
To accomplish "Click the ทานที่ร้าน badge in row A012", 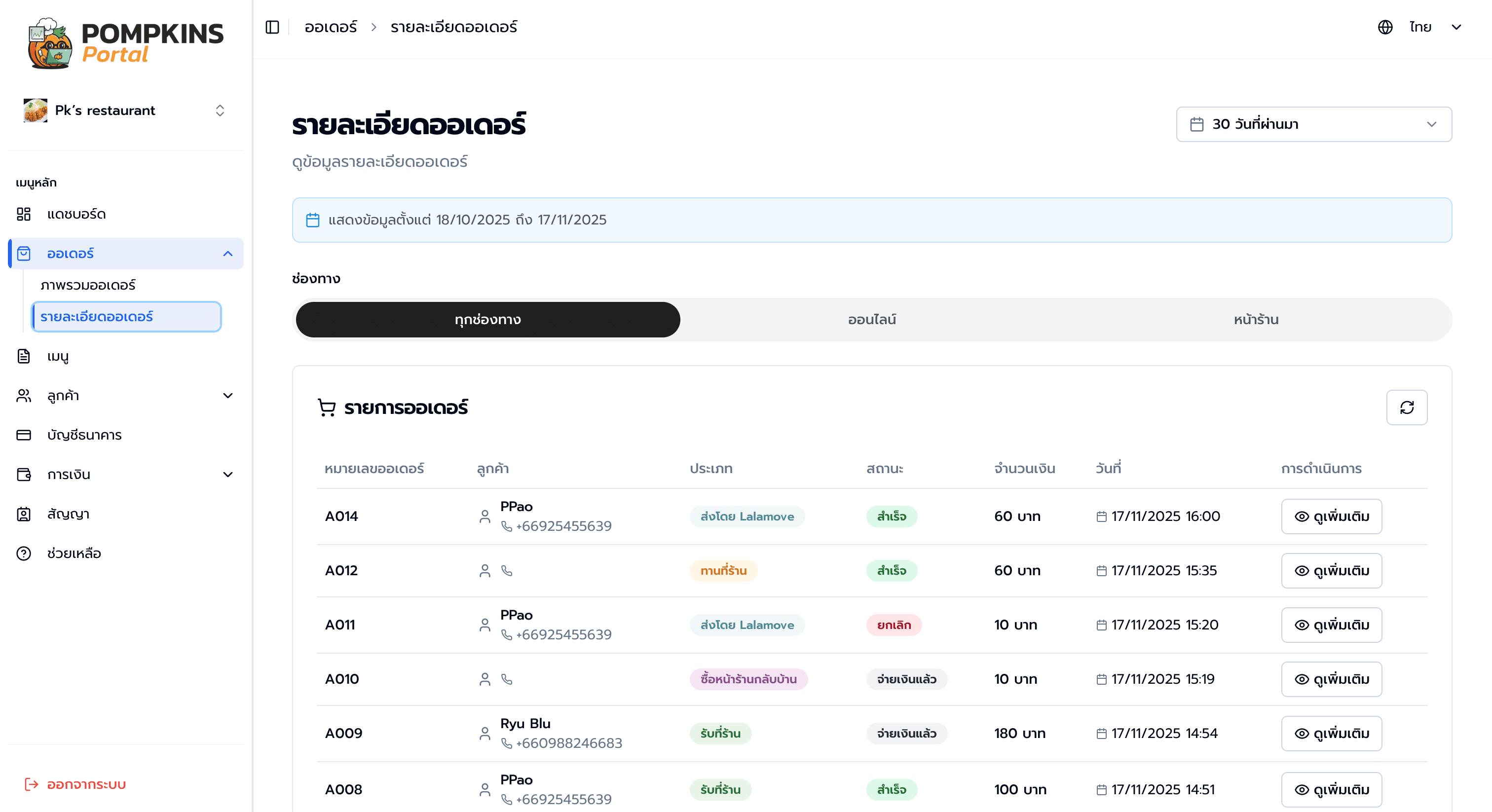I will [x=723, y=570].
